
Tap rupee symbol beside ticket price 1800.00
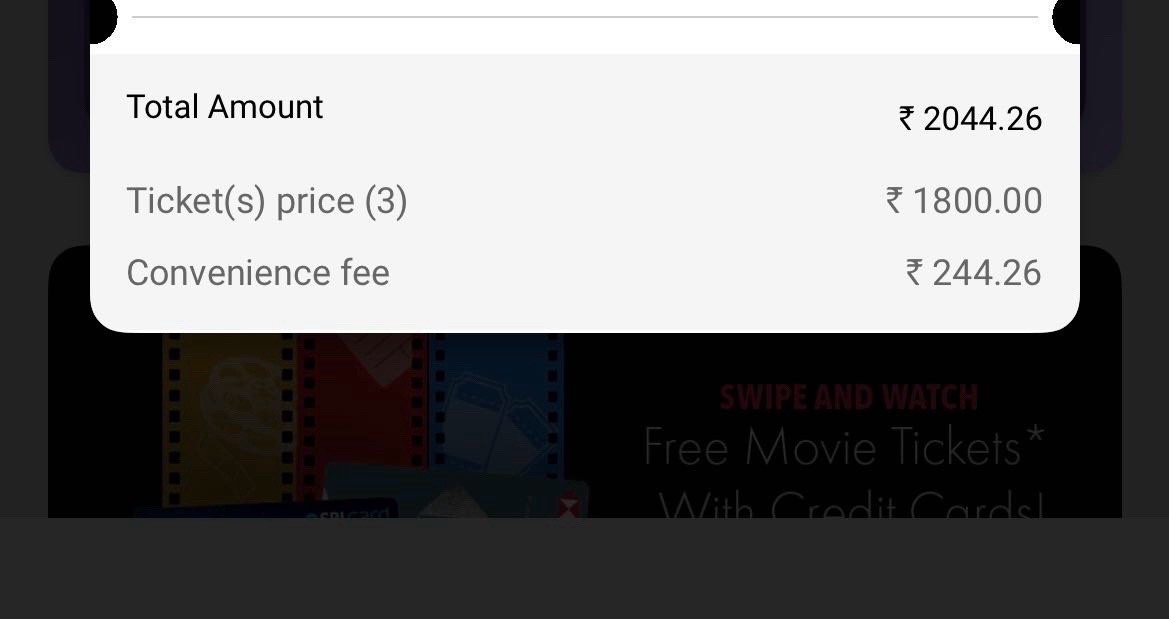[x=895, y=201]
